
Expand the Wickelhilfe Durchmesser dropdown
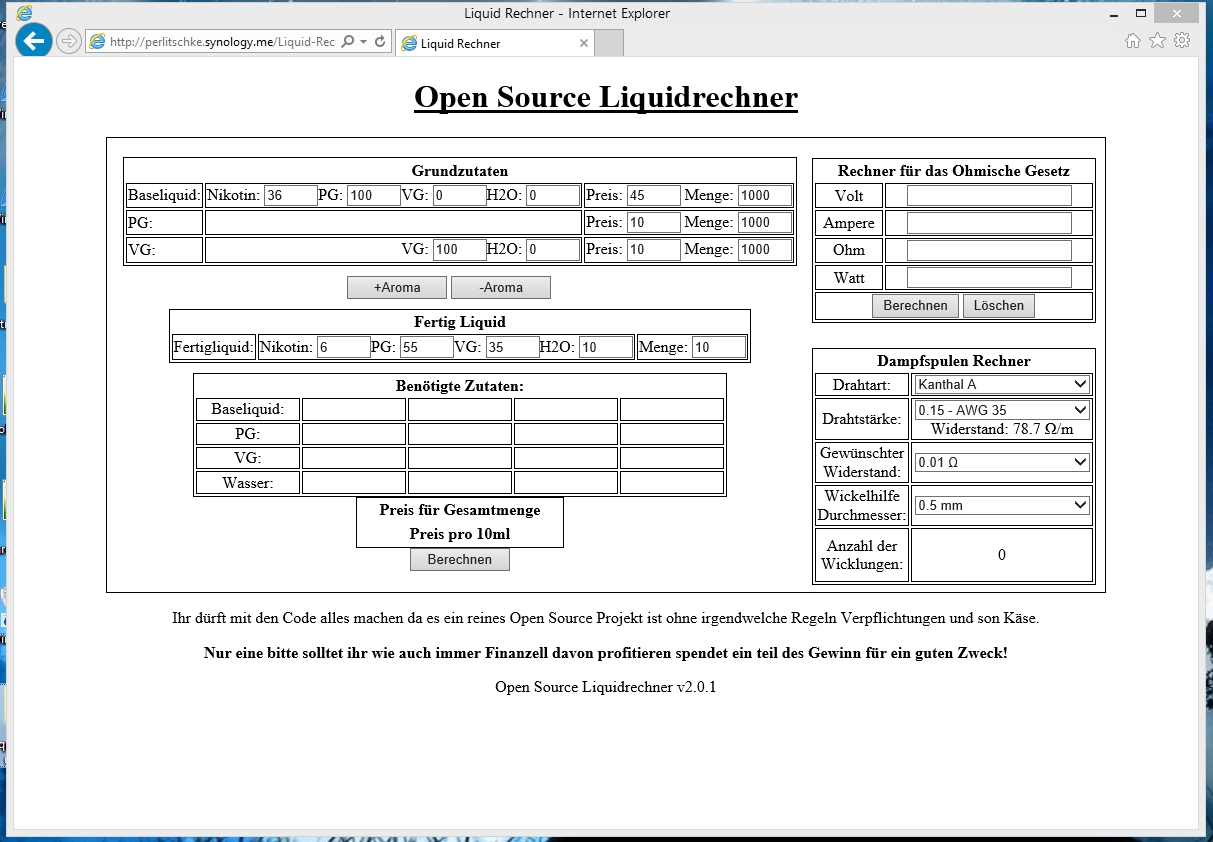coord(1001,506)
